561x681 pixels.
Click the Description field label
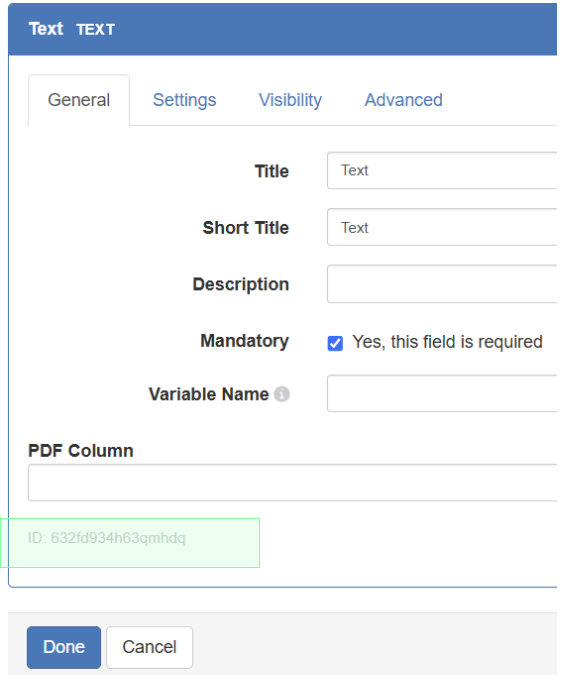pos(241,284)
